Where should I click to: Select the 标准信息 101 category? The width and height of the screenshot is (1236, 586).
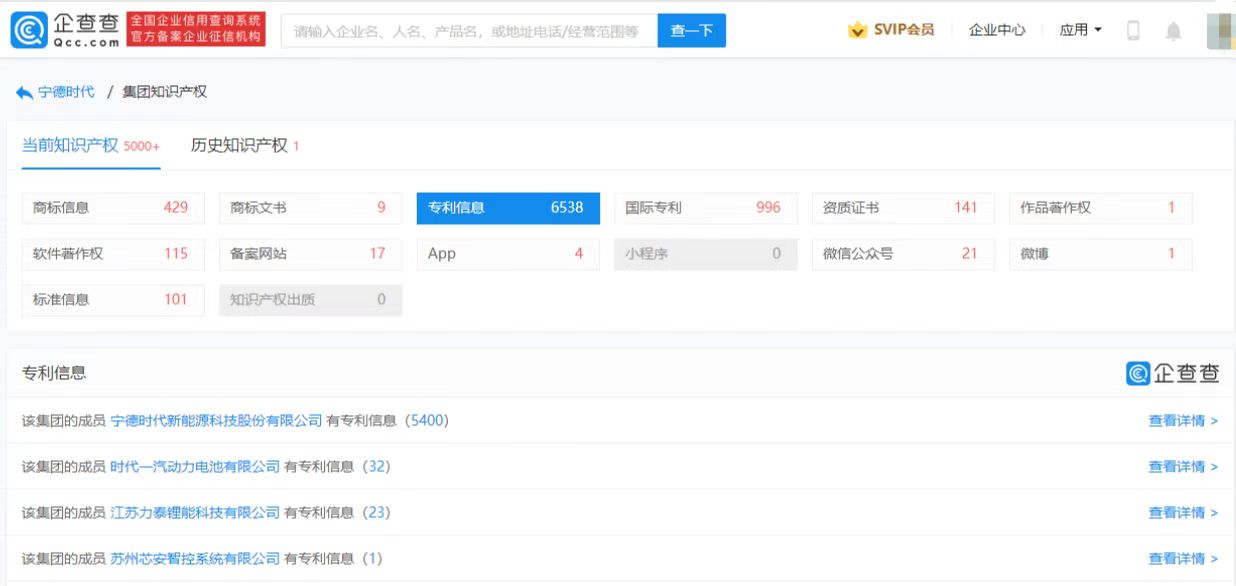(113, 300)
